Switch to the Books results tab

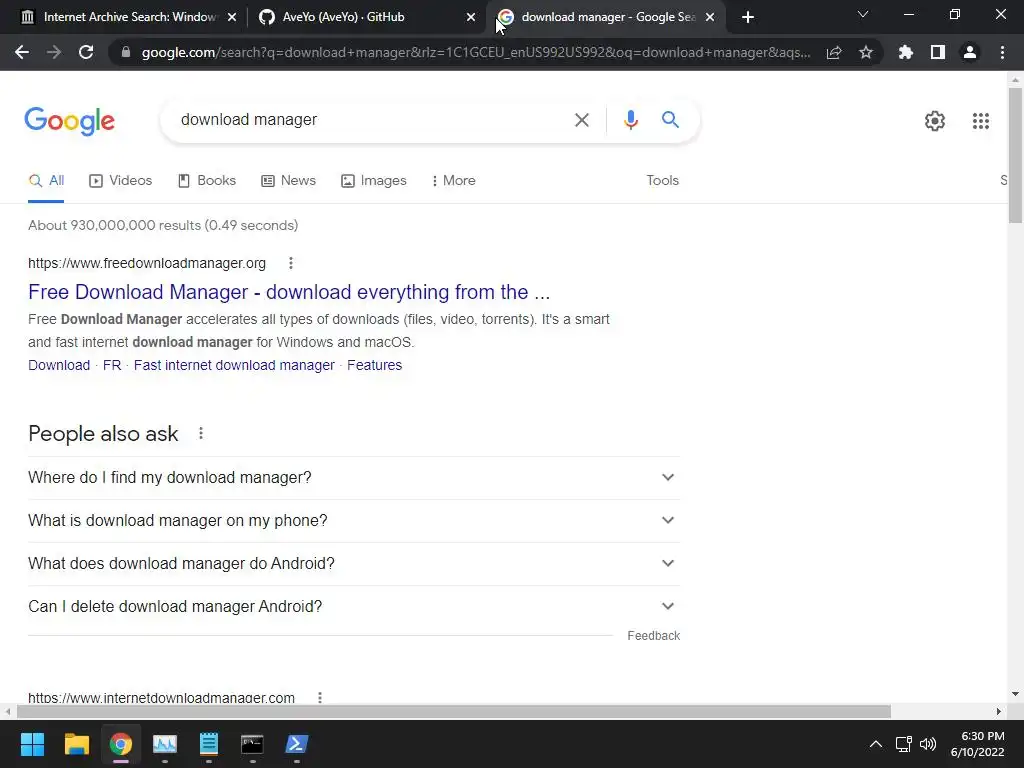coord(207,180)
